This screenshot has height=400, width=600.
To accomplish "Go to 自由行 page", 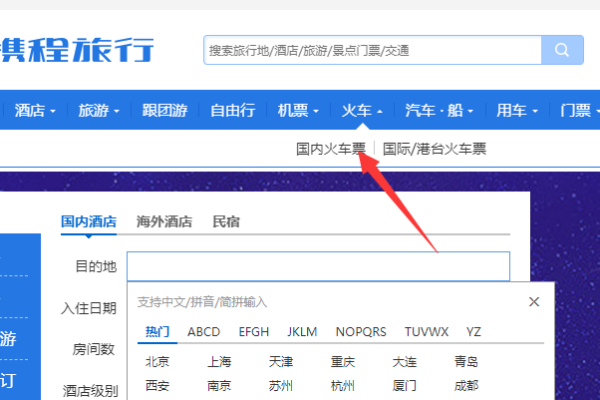I will coord(232,111).
